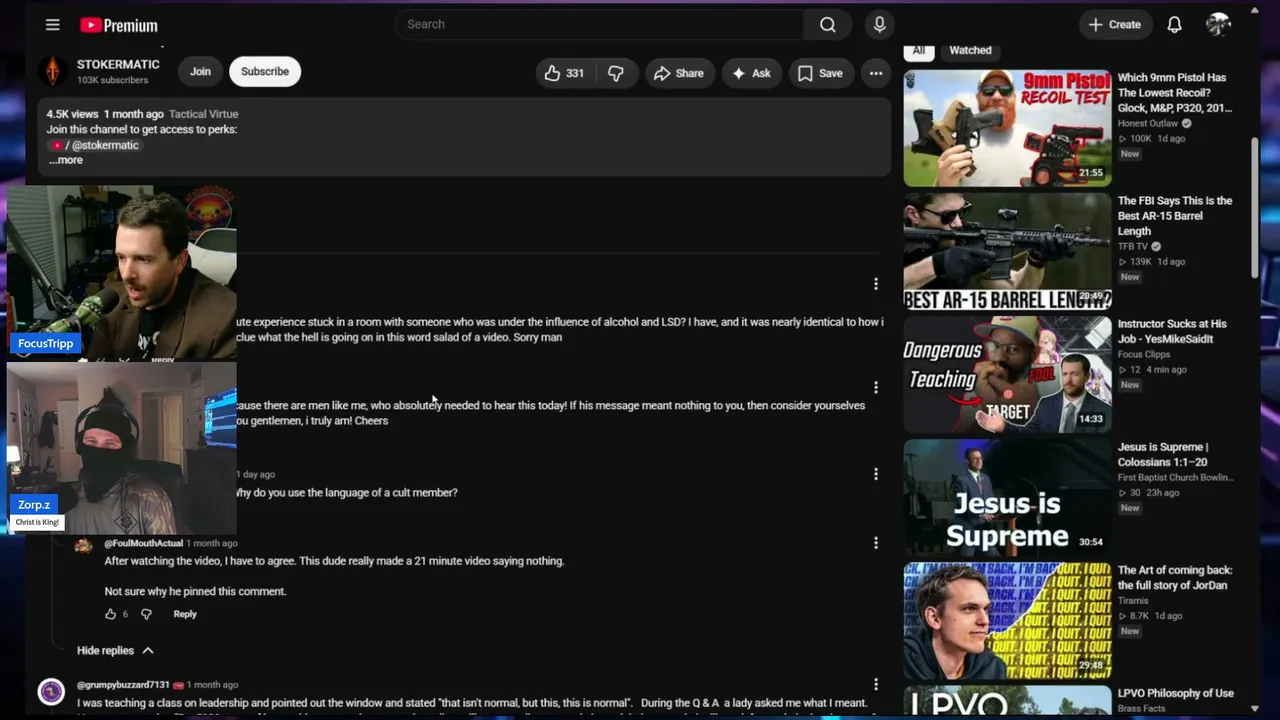Like FoulMouthActual's comment

click(x=111, y=614)
